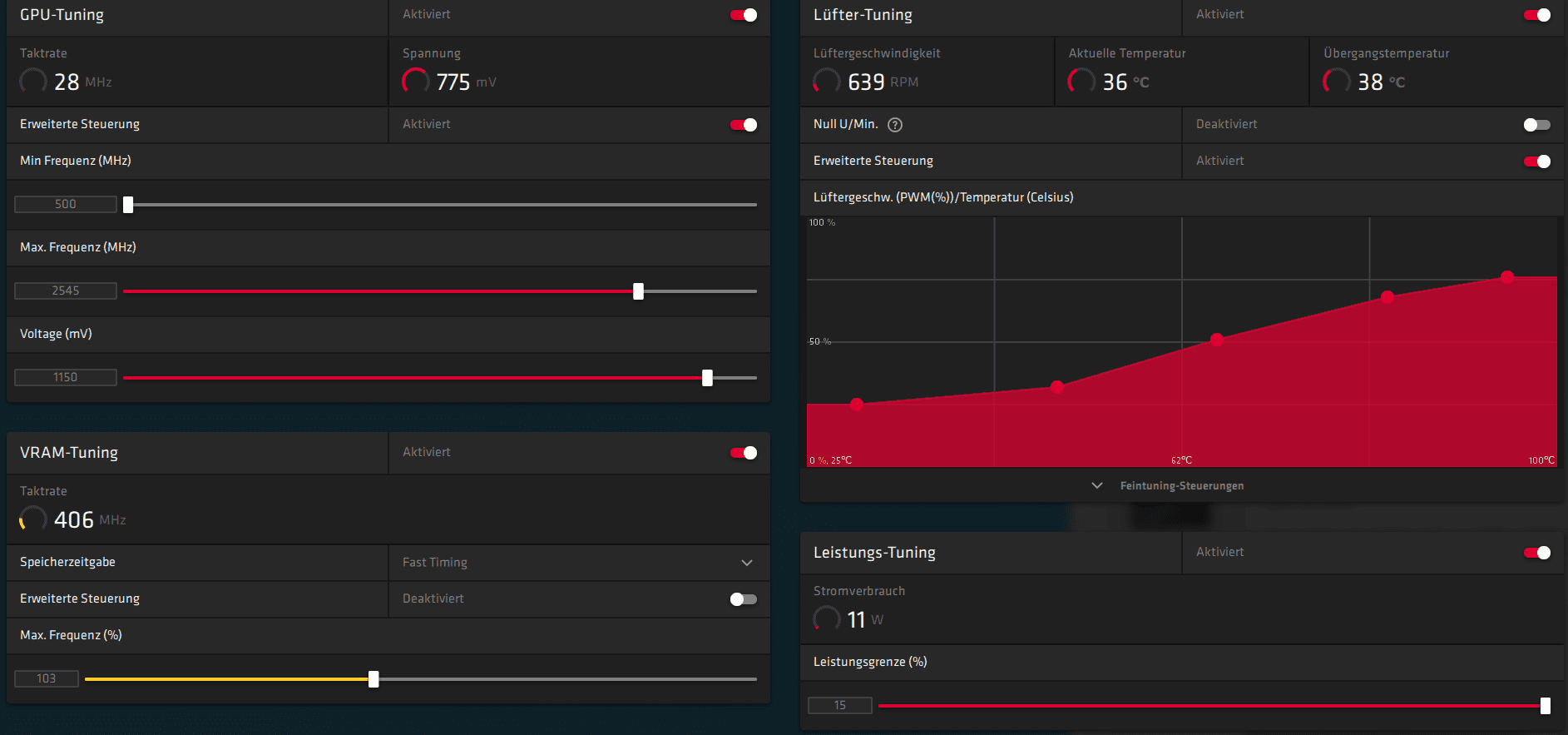Screen dimensions: 1568x735
Task: Expand the Feintuning-Steuerungen section
Action: pyautogui.click(x=1169, y=485)
